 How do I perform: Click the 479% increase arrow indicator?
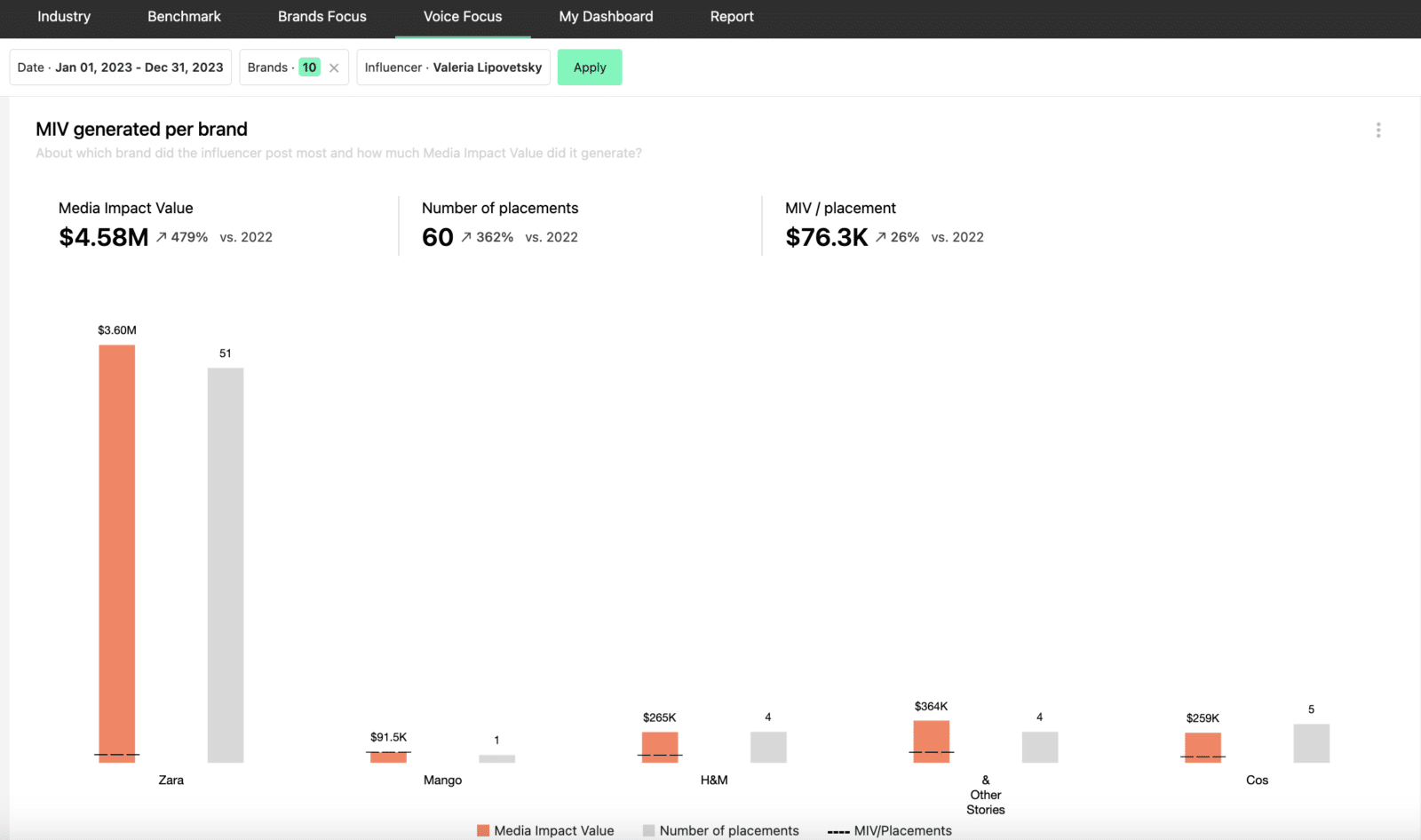(162, 237)
